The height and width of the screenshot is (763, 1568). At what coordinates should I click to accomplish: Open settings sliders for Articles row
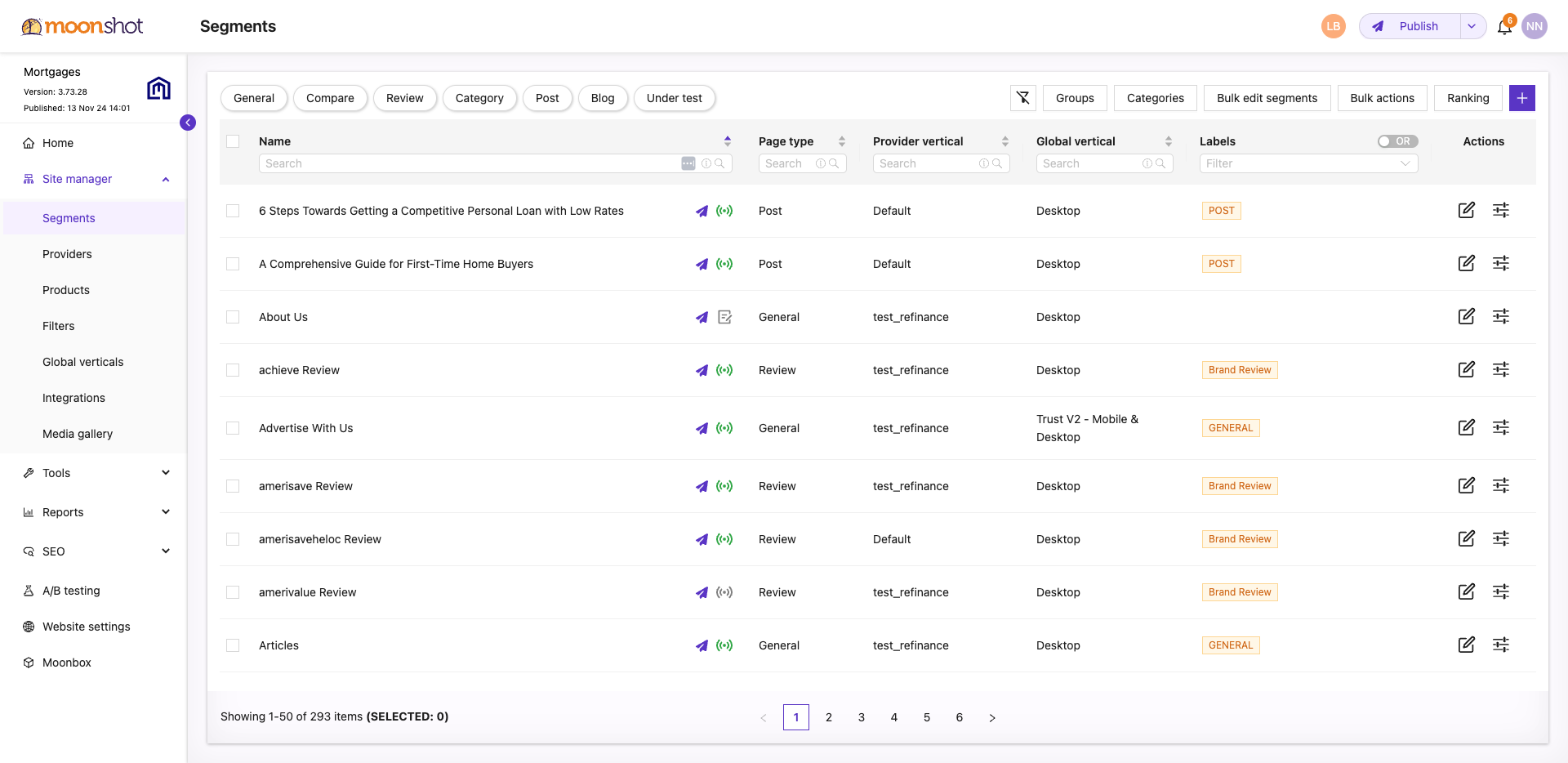[1501, 645]
